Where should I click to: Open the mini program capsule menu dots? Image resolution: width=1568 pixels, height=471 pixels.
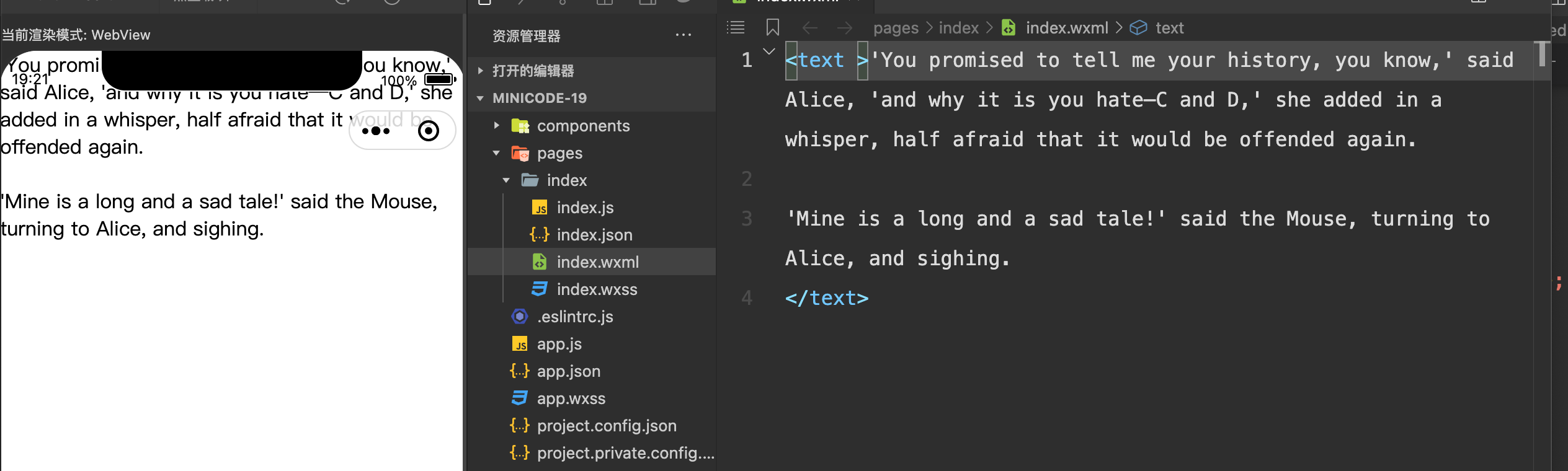click(x=376, y=131)
